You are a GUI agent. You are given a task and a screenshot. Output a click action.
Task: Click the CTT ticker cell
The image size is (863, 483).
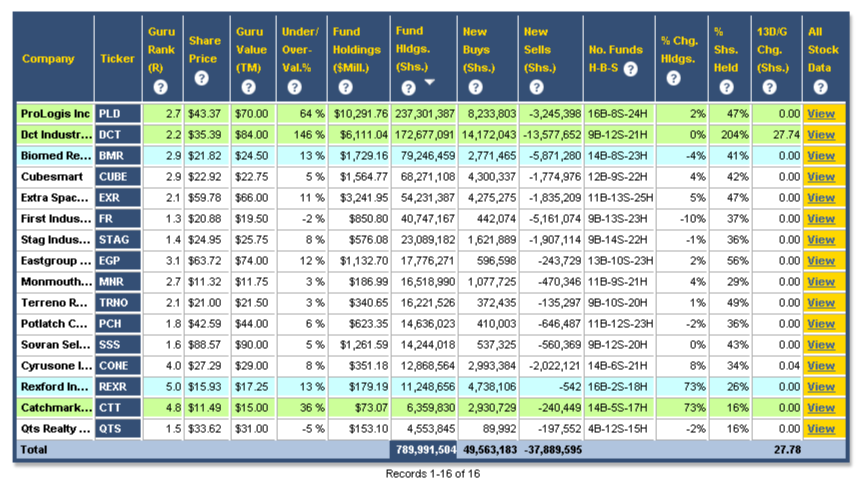[x=118, y=408]
